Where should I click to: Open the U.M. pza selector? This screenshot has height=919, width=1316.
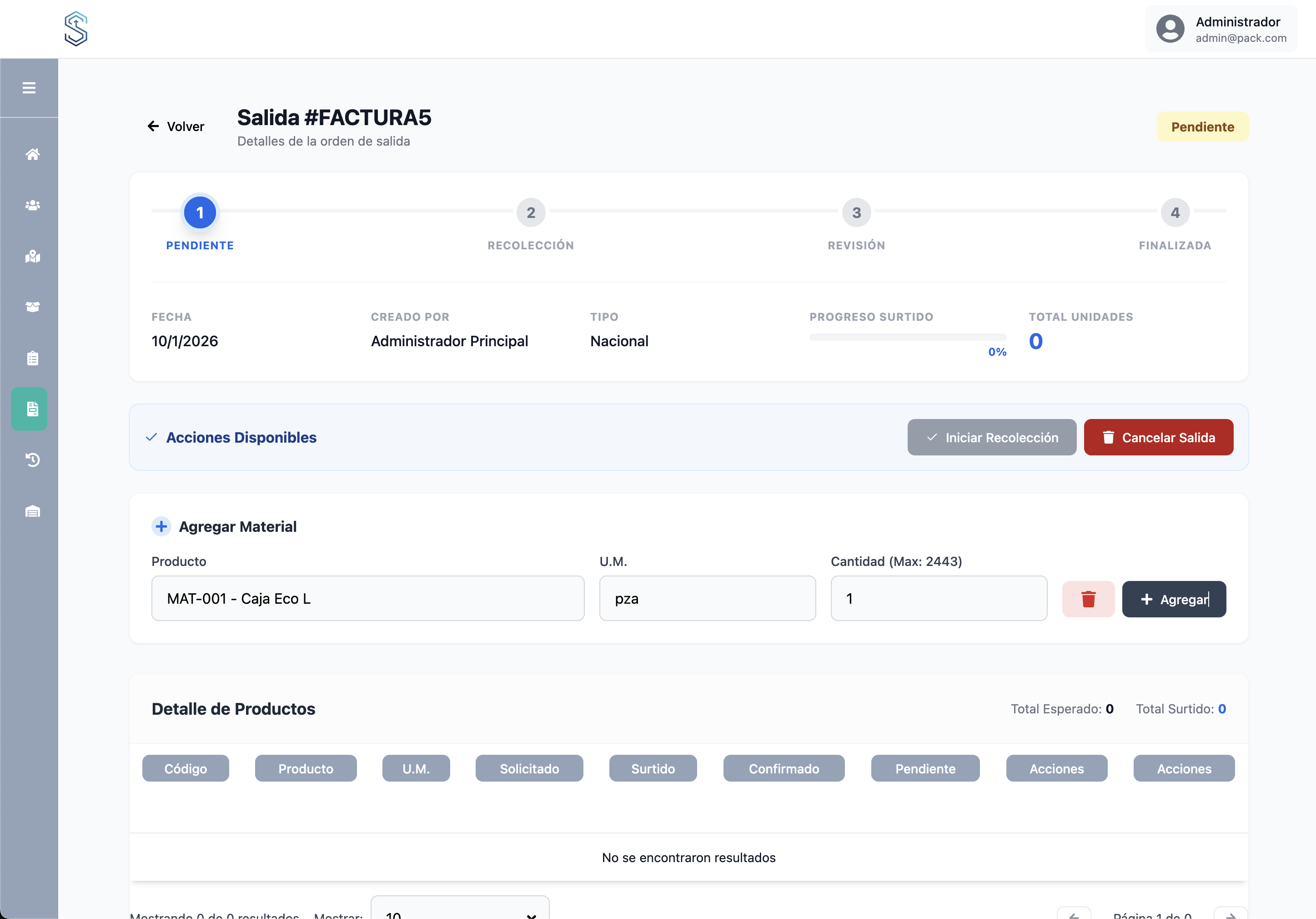point(707,599)
